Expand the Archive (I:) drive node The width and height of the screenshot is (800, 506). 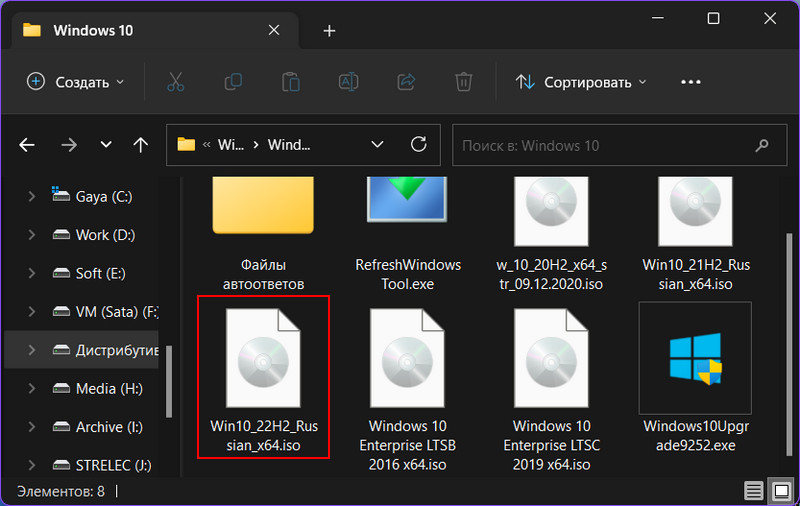pyautogui.click(x=32, y=427)
